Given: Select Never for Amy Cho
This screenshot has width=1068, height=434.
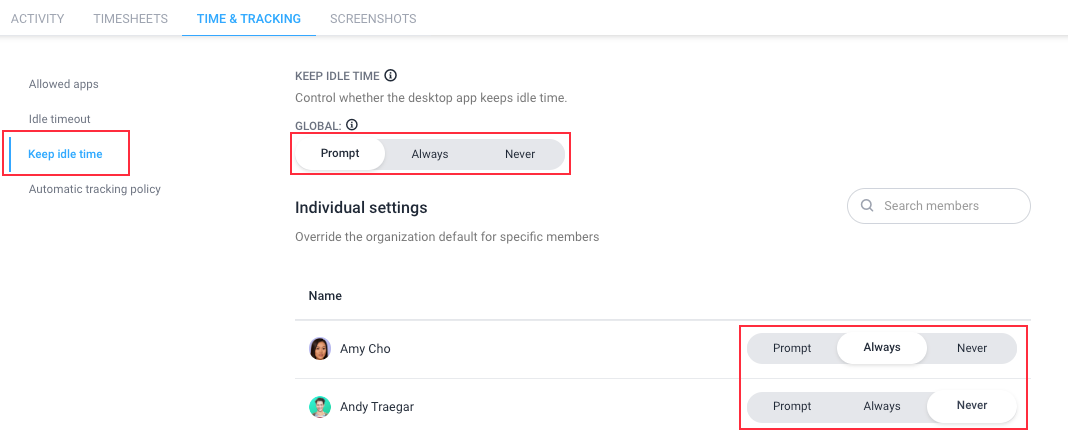Looking at the screenshot, I should 972,348.
